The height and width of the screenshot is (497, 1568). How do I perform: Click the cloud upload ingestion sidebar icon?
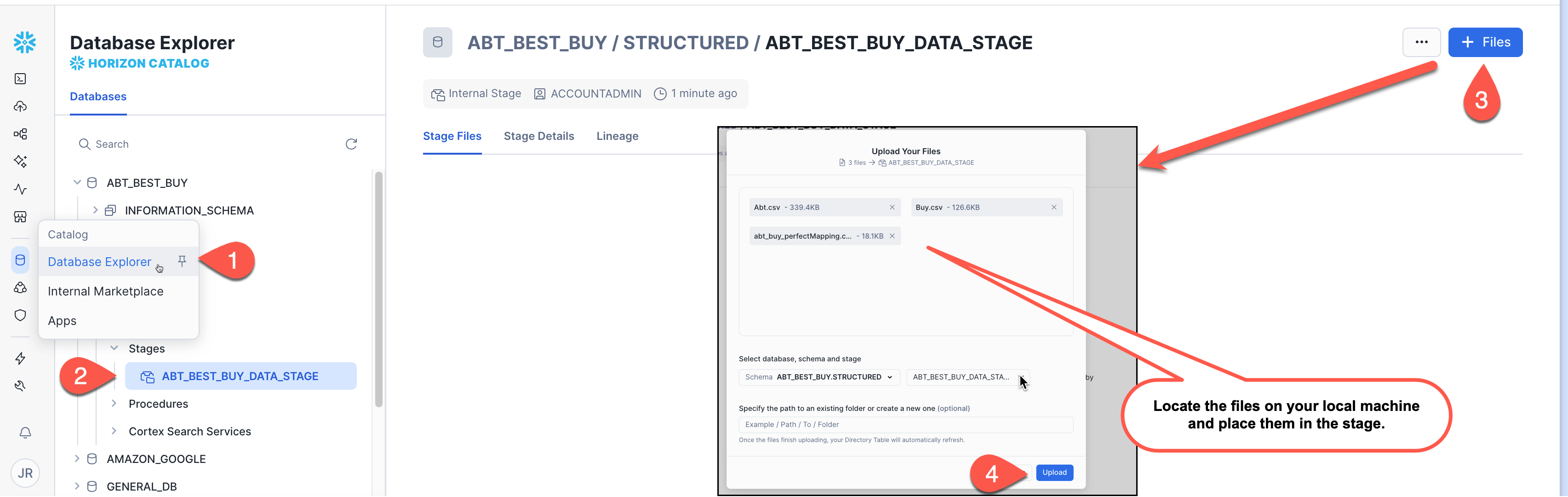click(x=20, y=107)
